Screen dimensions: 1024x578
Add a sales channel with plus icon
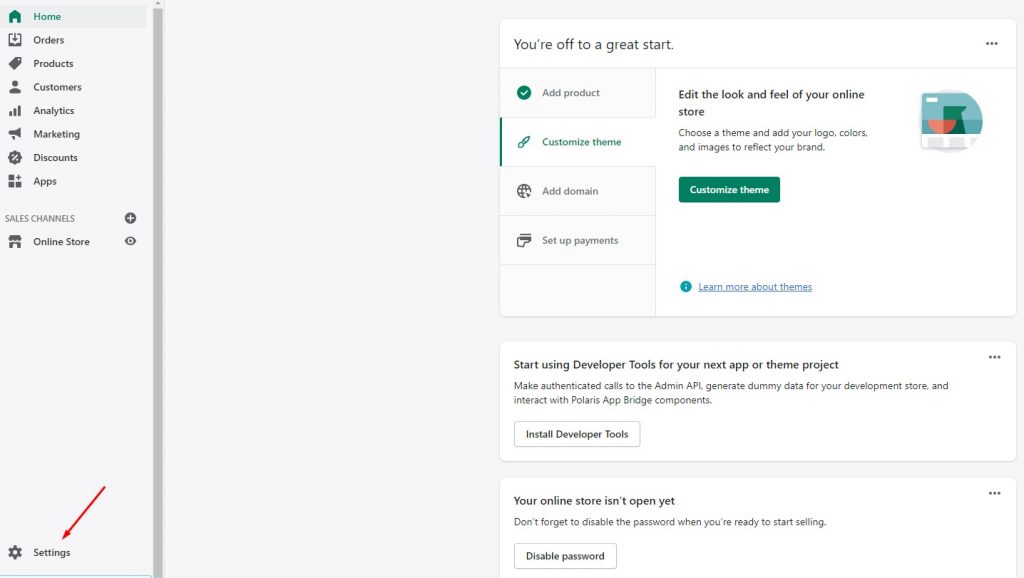pos(131,218)
